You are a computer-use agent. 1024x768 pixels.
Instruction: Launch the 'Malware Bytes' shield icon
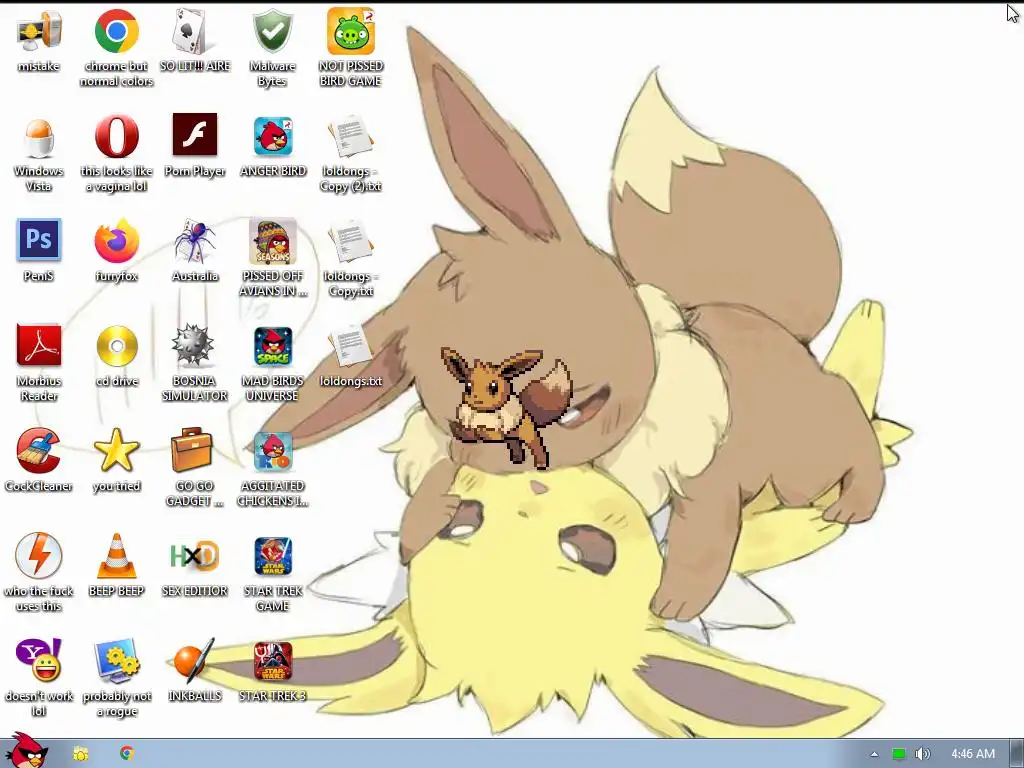click(x=272, y=31)
